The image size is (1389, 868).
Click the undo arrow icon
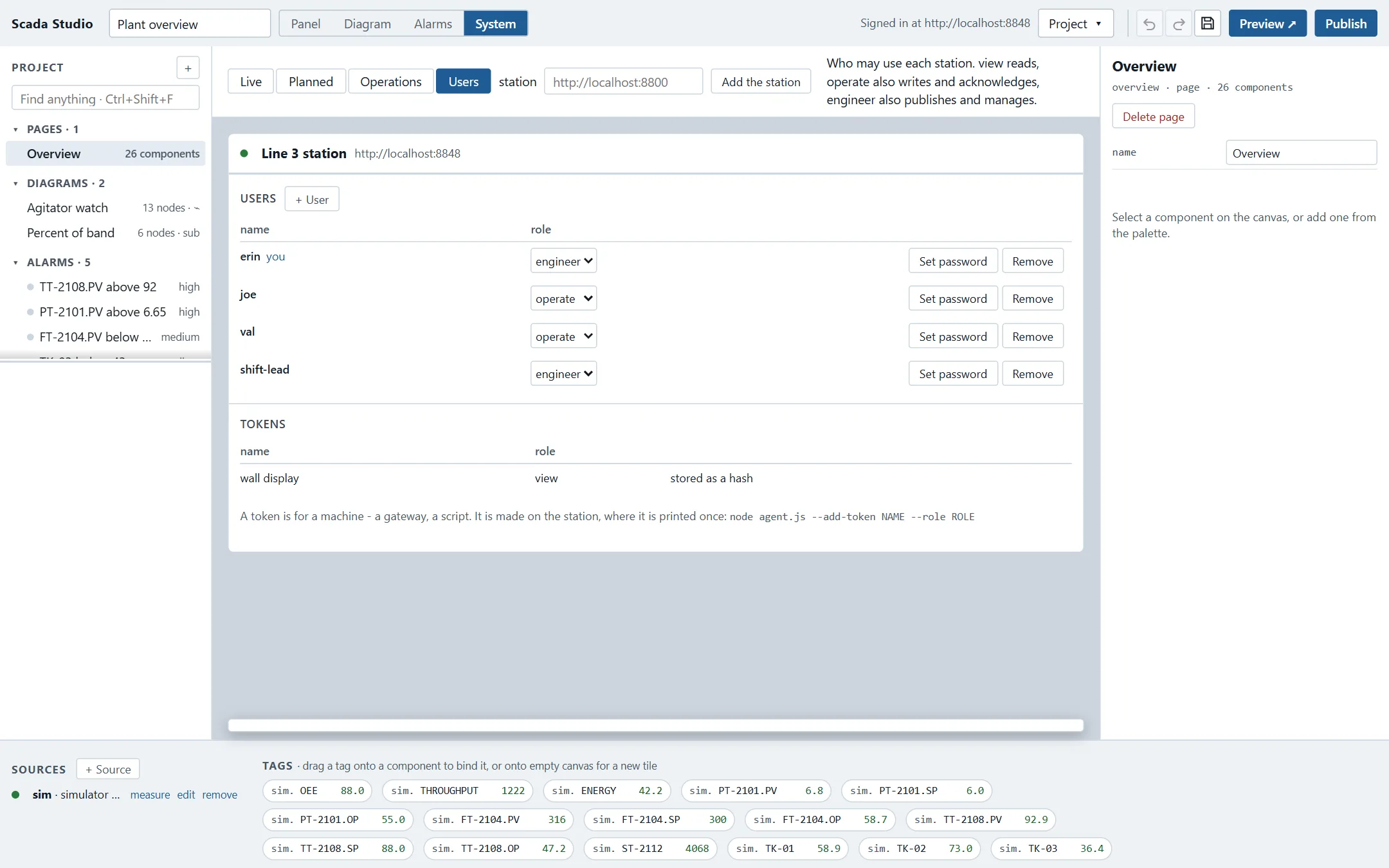point(1149,24)
